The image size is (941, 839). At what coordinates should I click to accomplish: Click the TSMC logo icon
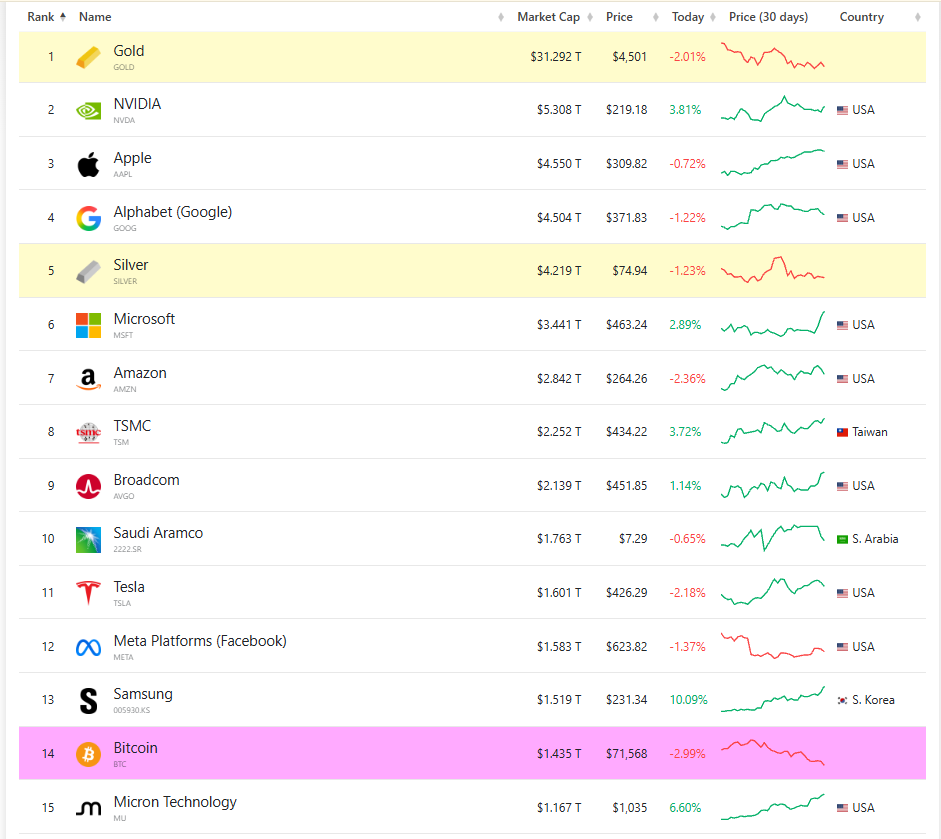click(88, 433)
